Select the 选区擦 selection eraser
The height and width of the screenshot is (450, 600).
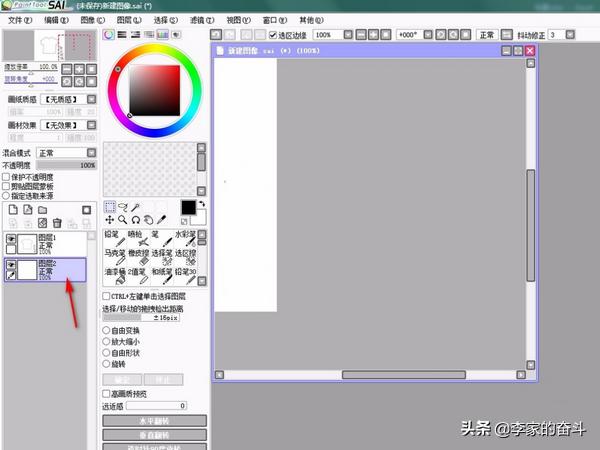(x=185, y=257)
